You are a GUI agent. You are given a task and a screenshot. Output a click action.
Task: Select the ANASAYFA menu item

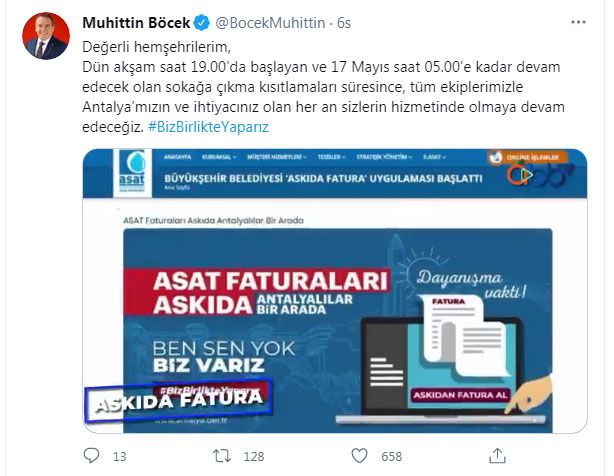pos(177,157)
